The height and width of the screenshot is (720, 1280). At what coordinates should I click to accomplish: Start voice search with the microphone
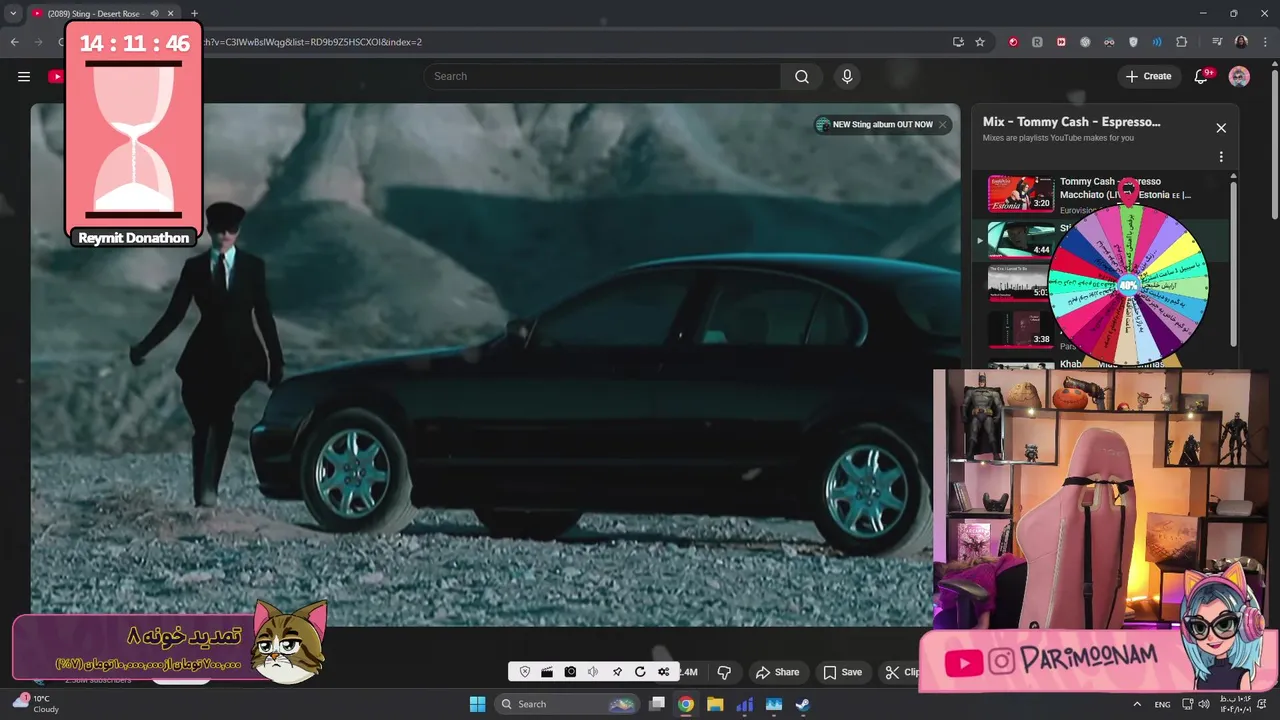(x=847, y=76)
